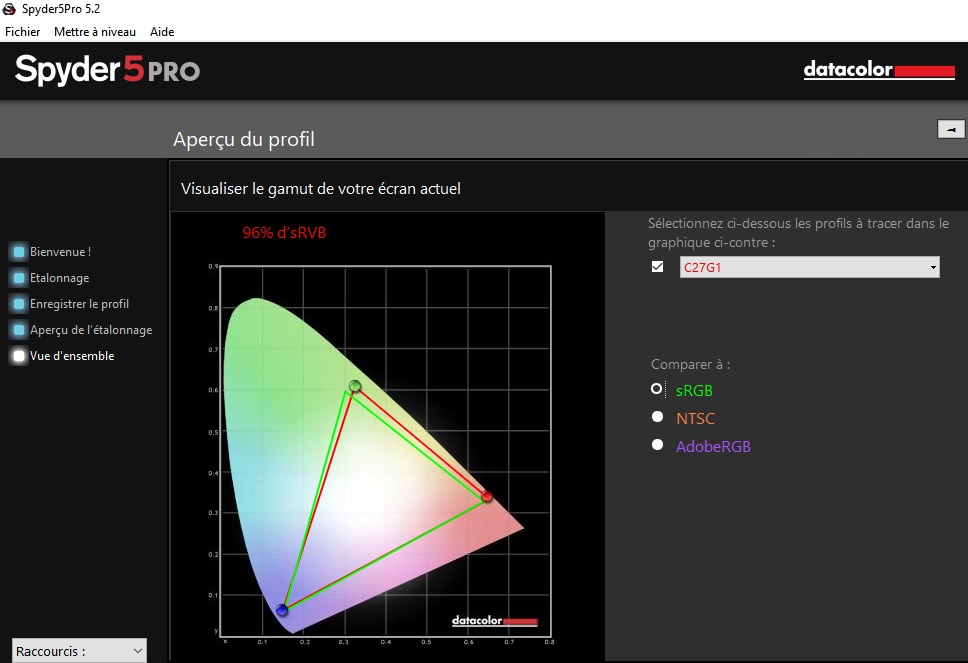
Task: Click the Etalonnage step indicator icon
Action: (x=19, y=278)
